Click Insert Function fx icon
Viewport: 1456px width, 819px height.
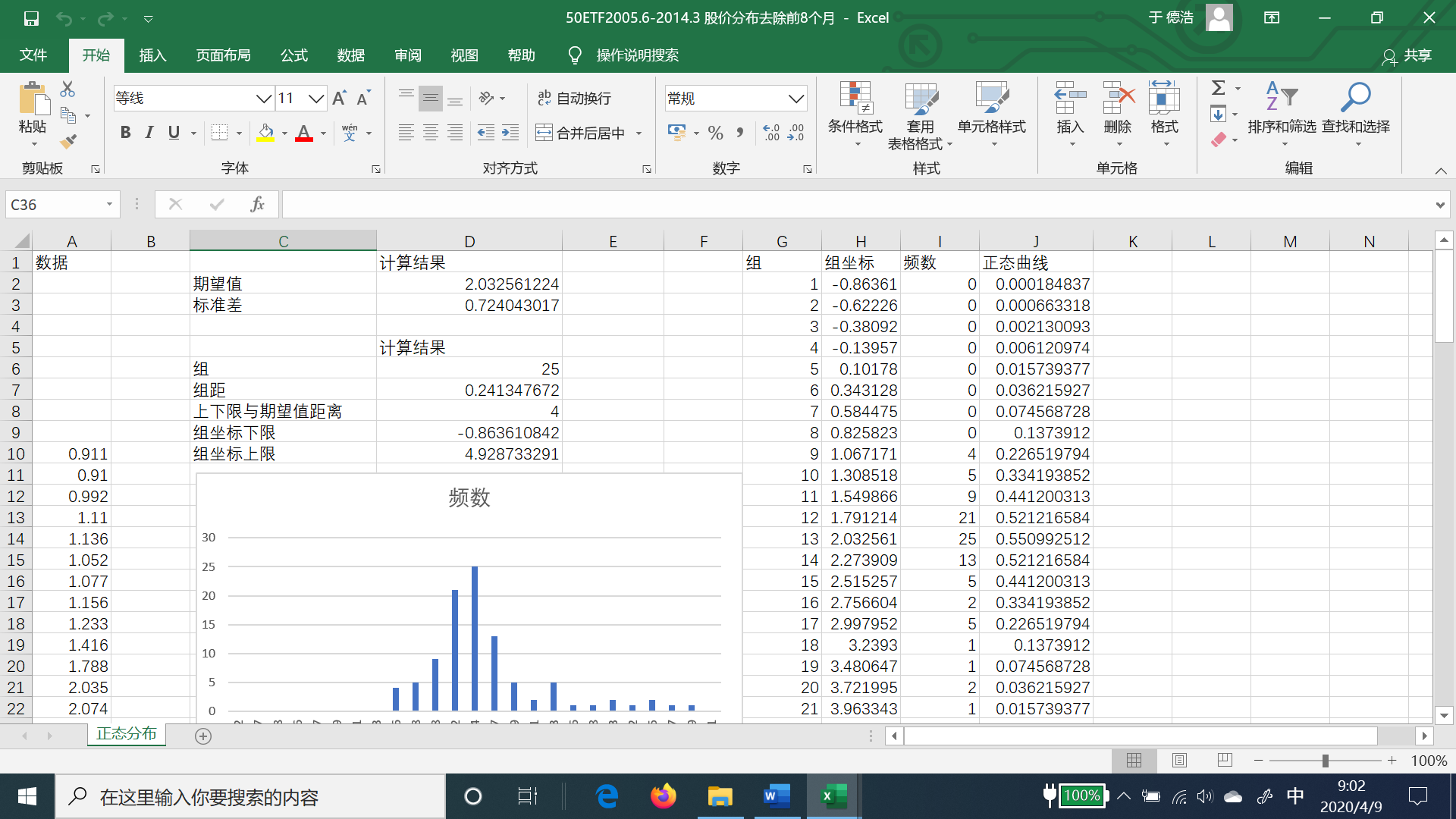[x=257, y=204]
